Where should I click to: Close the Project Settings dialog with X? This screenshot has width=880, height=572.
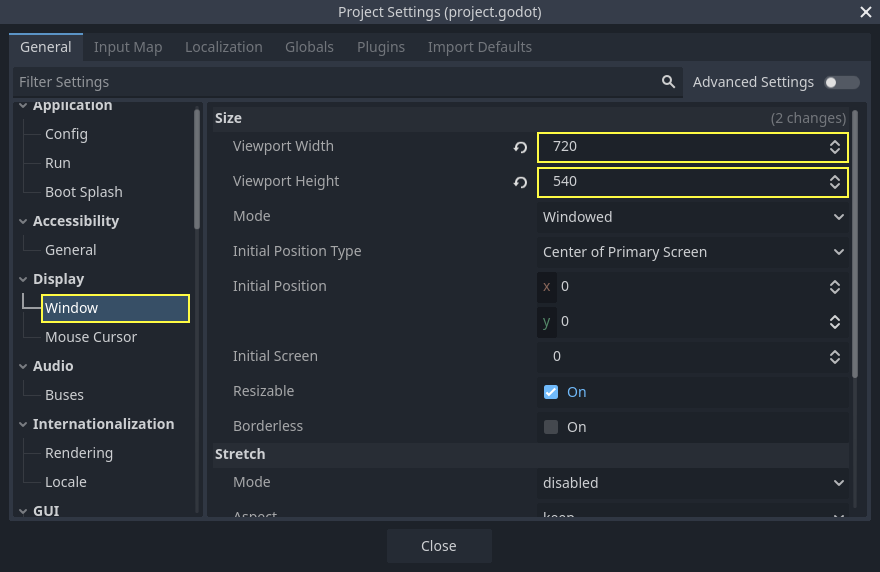coord(865,12)
